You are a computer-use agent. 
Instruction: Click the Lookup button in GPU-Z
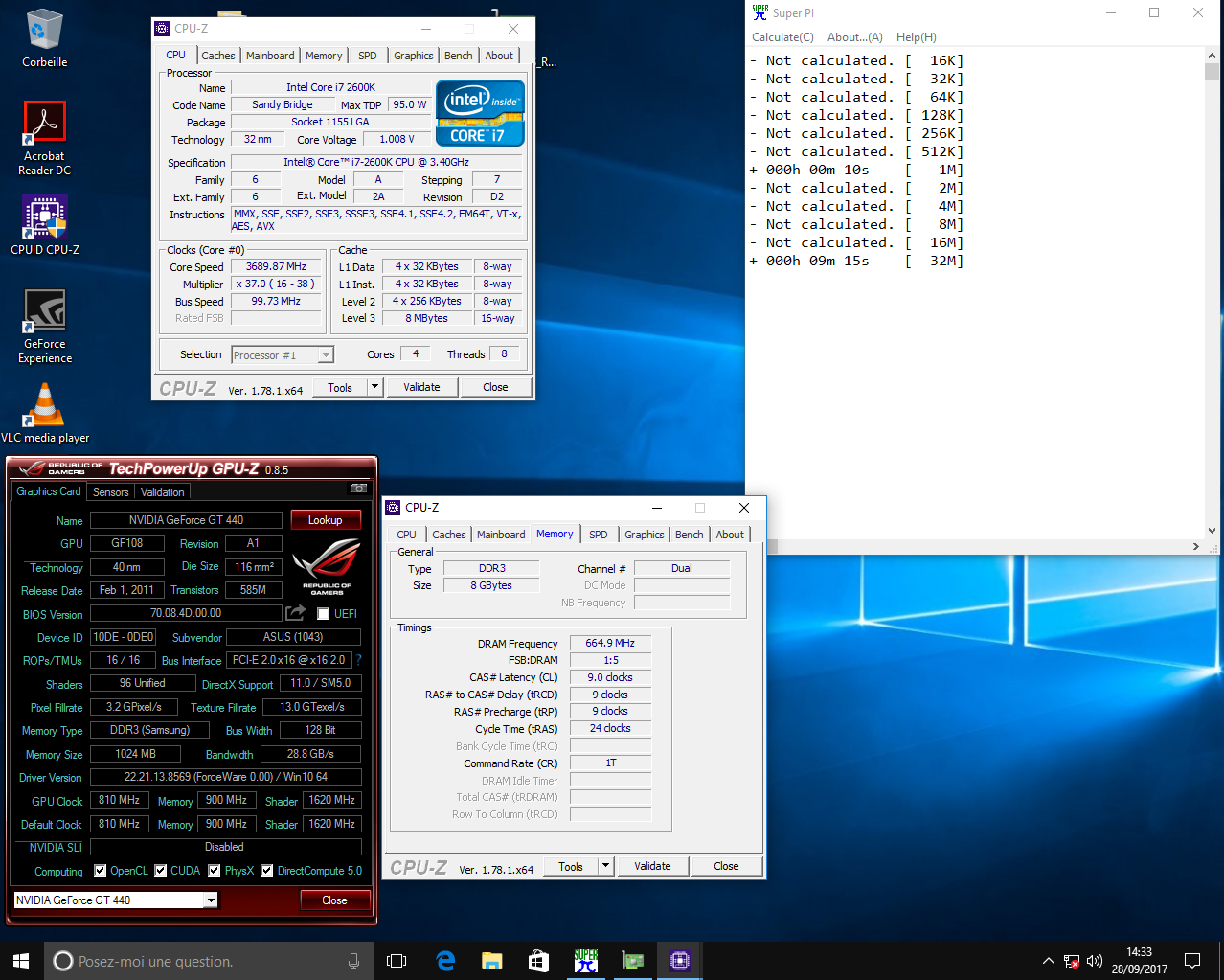325,520
